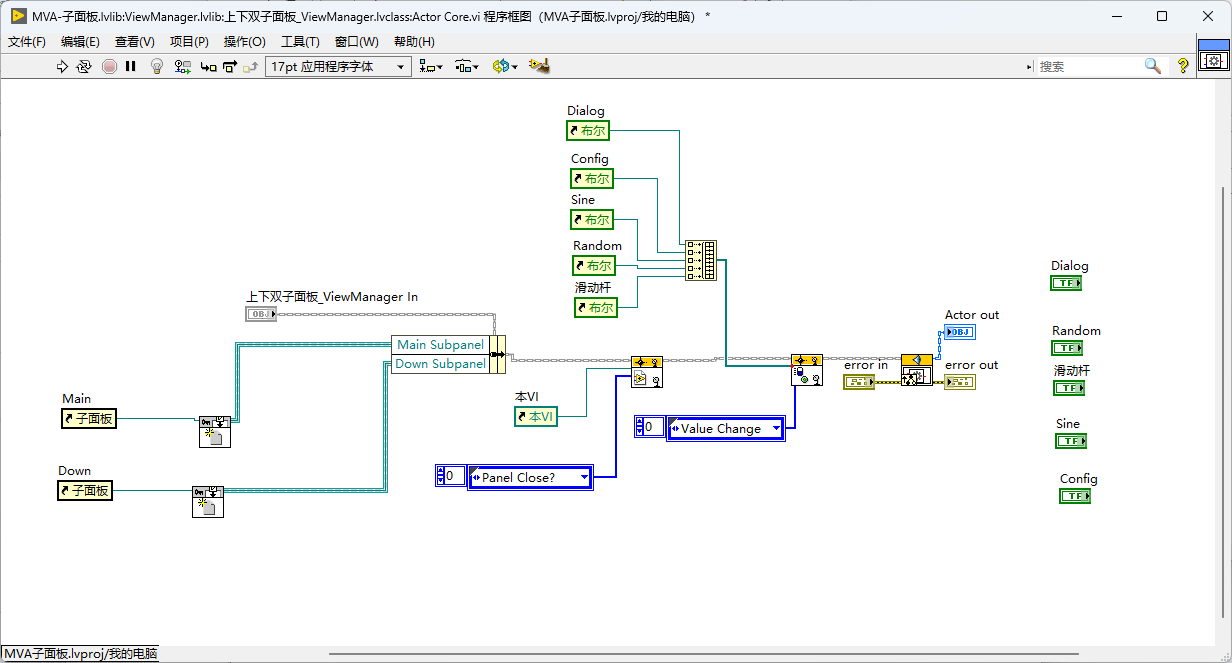Click the Clean Up Diagram broom icon

point(540,66)
